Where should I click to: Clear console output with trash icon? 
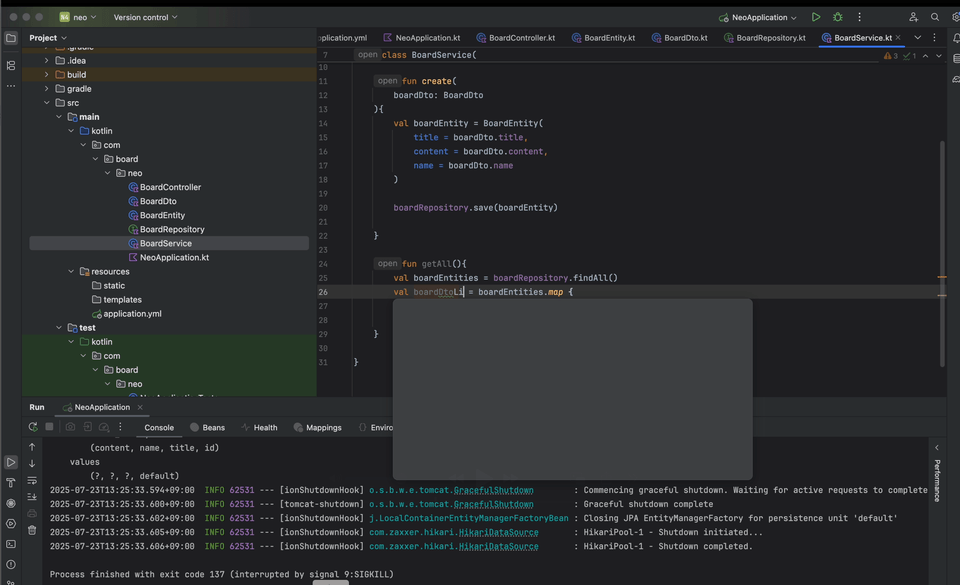[32, 530]
